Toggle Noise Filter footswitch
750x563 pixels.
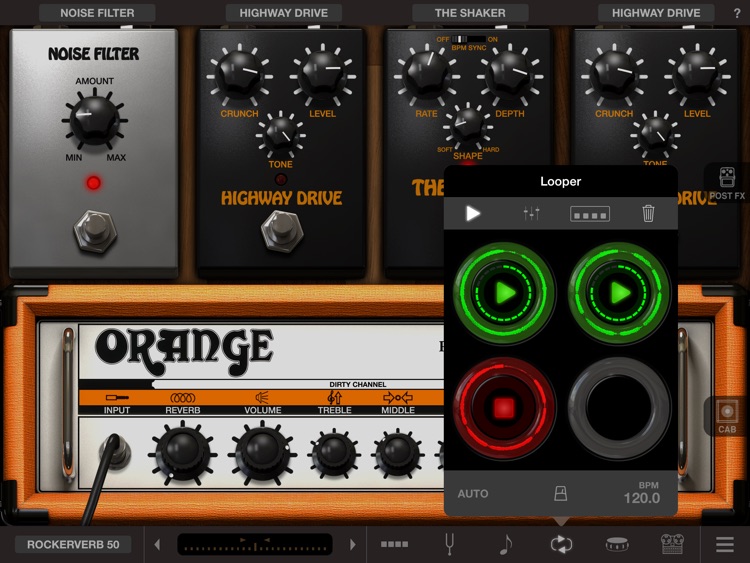(95, 232)
